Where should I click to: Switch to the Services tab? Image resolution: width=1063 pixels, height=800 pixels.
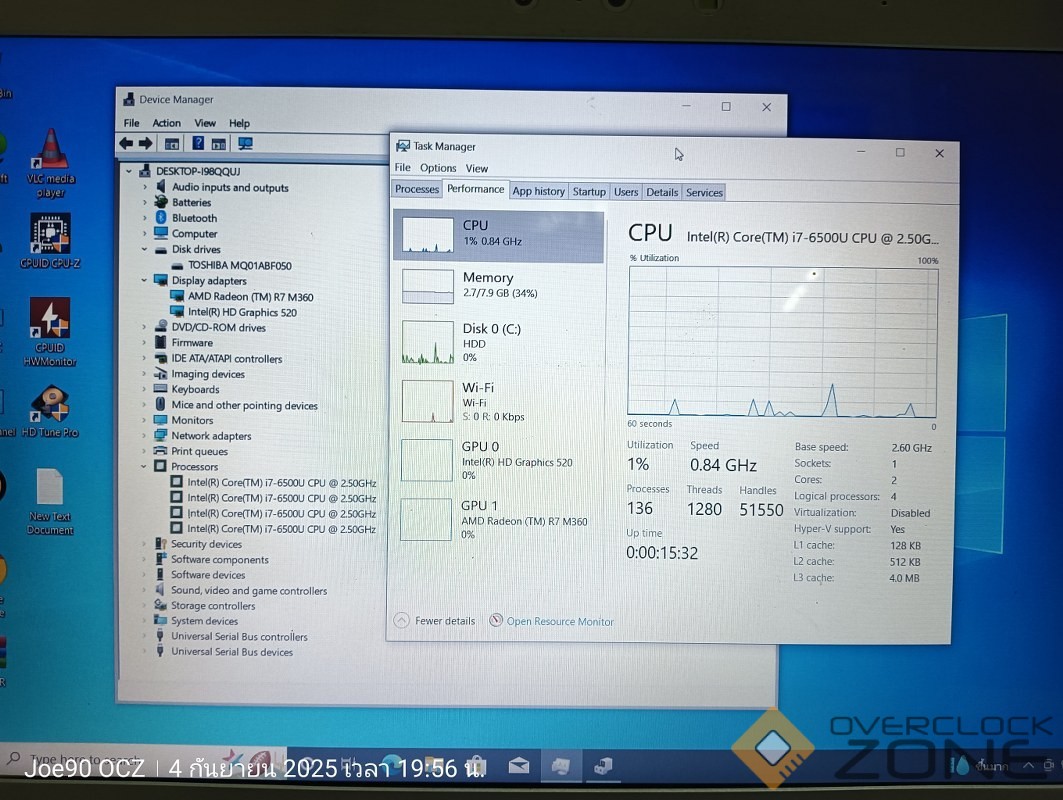[x=704, y=193]
